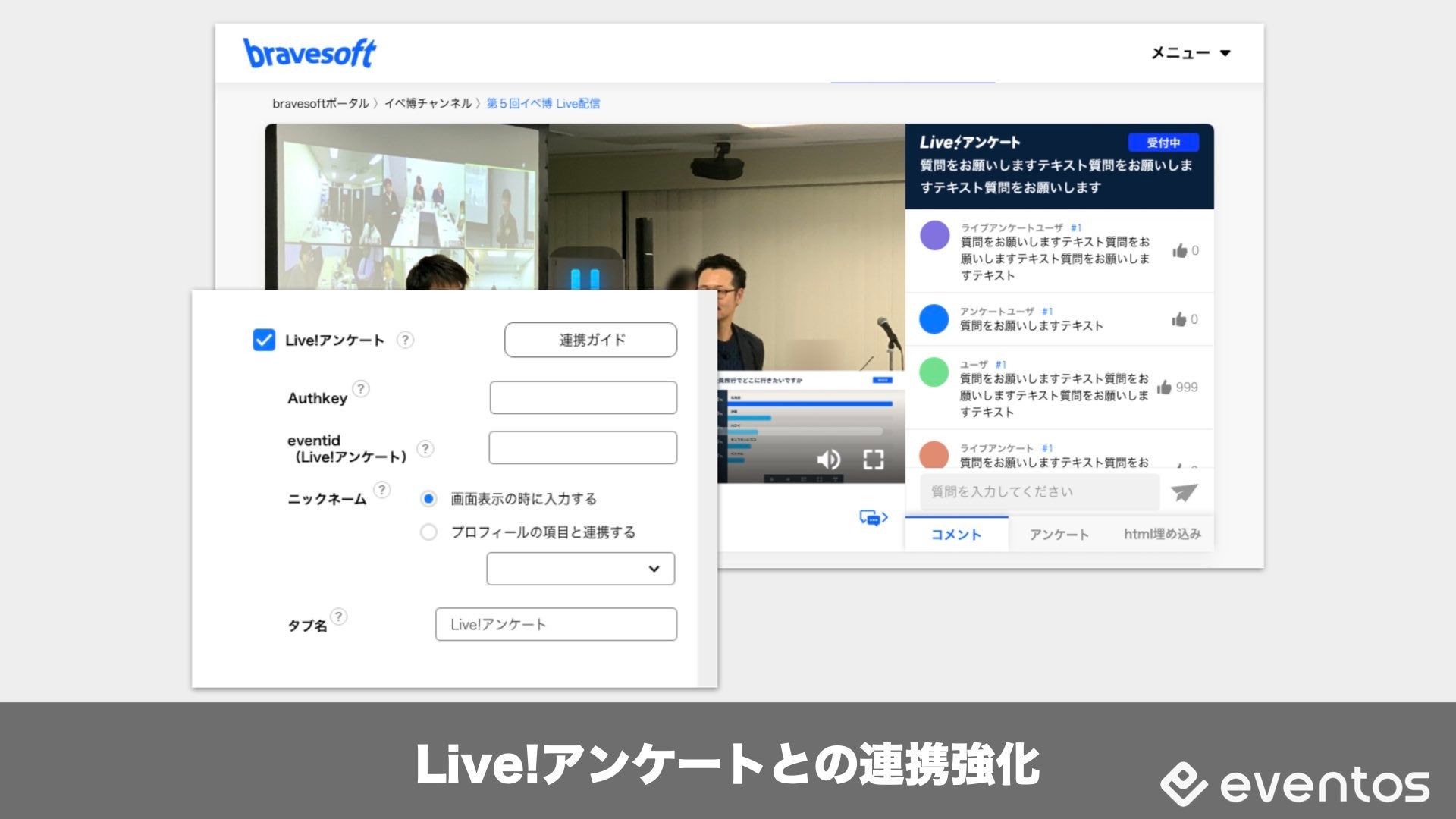This screenshot has height=819, width=1456.
Task: Click help icon next to Authkey
Action: [x=361, y=389]
